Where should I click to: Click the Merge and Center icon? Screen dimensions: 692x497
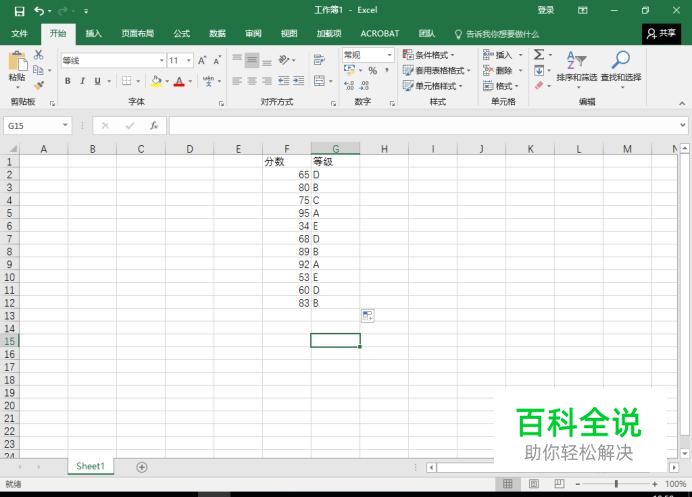[319, 81]
